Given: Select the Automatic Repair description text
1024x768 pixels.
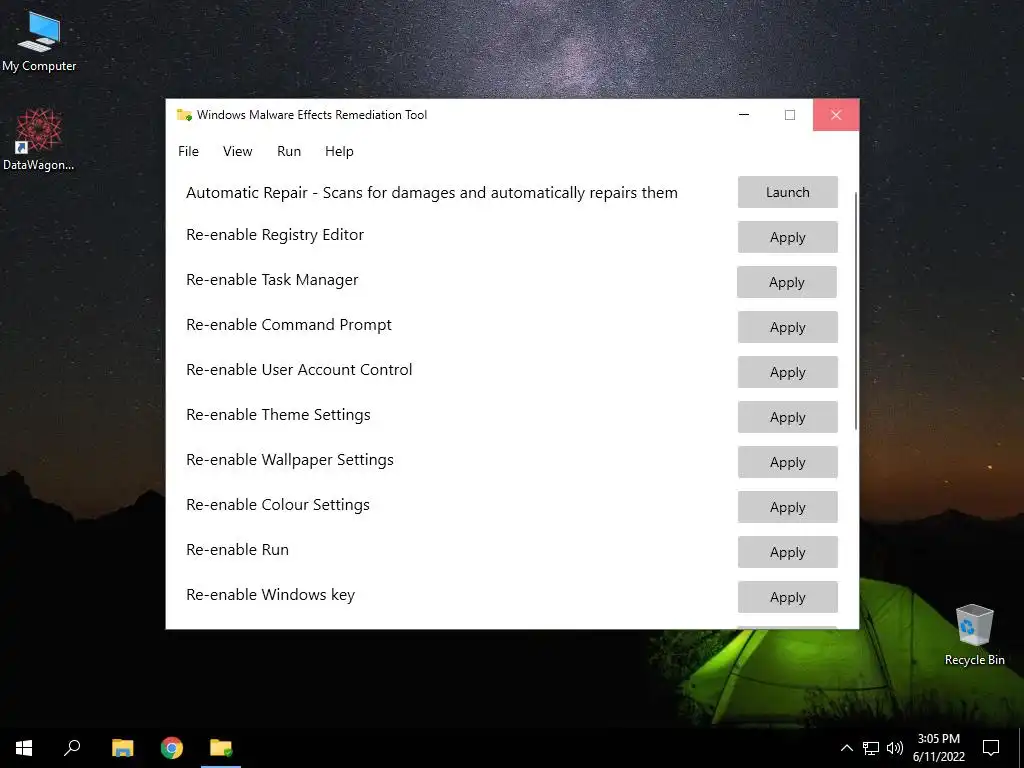Looking at the screenshot, I should [432, 193].
